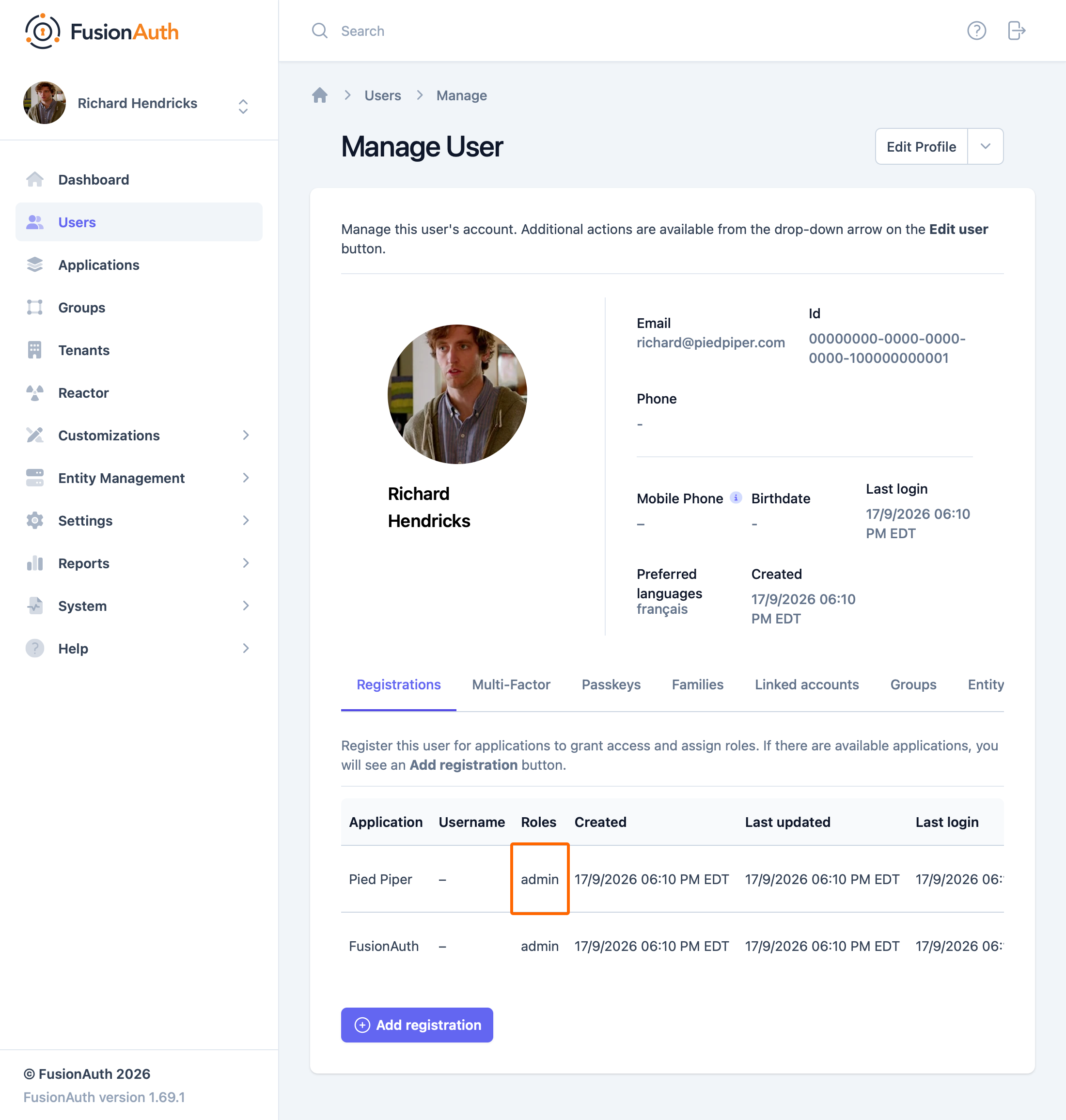Image resolution: width=1066 pixels, height=1120 pixels.
Task: Click the small Richard Hendricks avatar in sidebar
Action: 44,103
